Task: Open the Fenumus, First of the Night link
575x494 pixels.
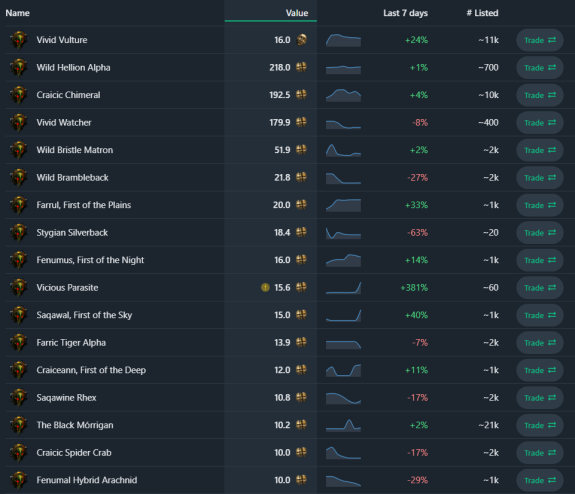Action: point(90,260)
